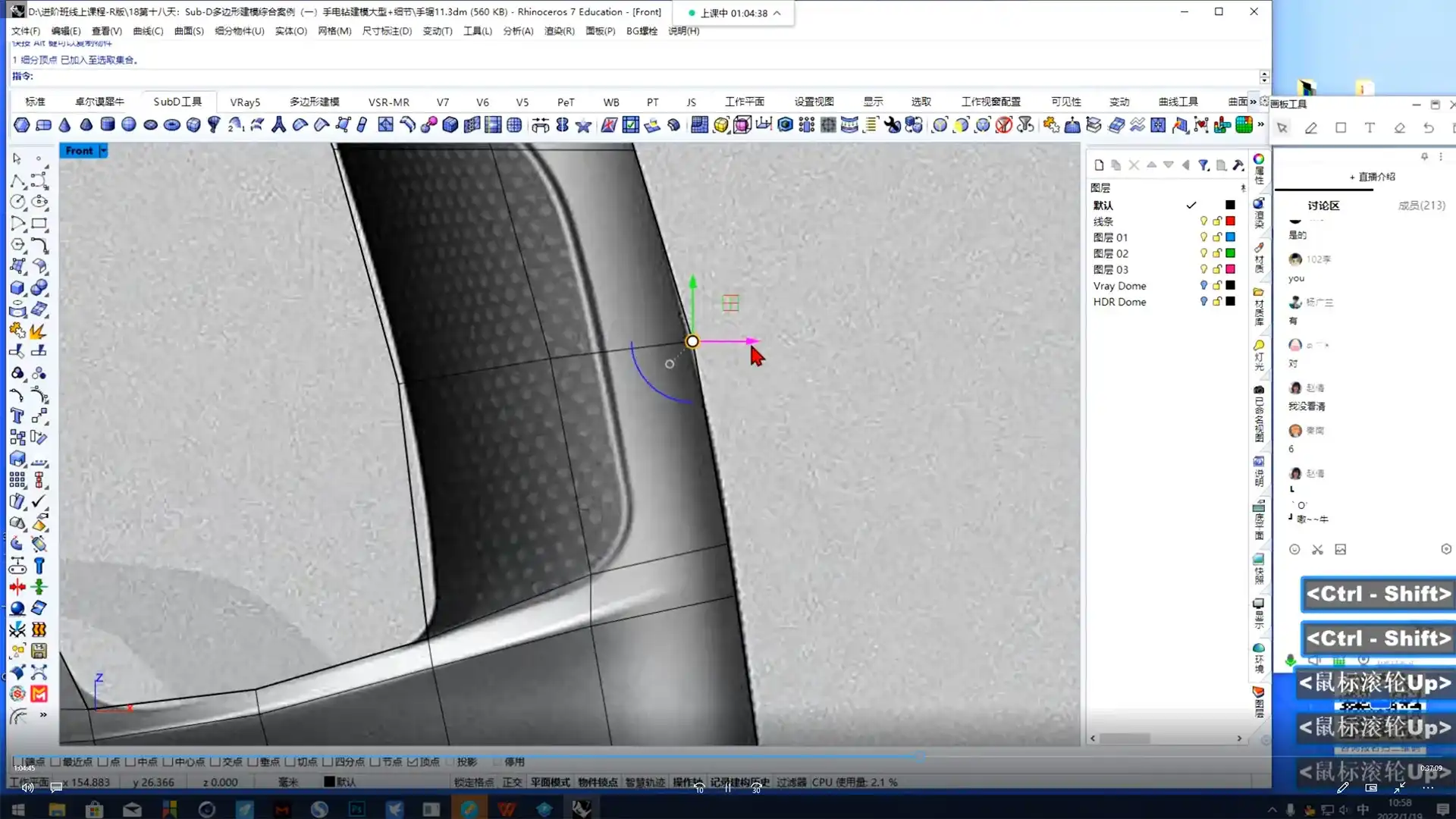This screenshot has width=1456, height=819.
Task: Toggle the 正交 status bar button
Action: point(512,782)
